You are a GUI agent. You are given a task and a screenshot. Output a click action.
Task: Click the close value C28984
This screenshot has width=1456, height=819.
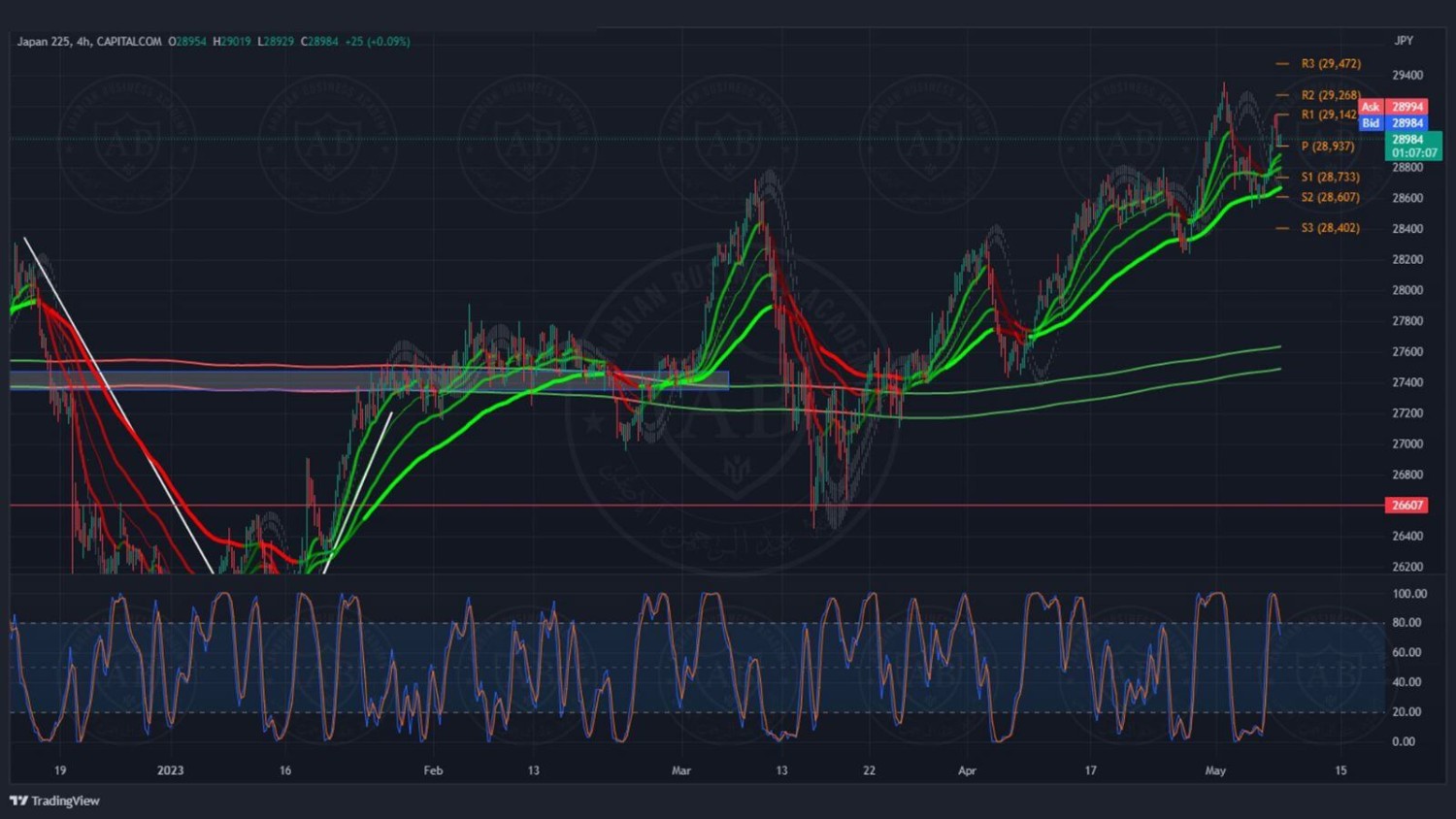319,42
